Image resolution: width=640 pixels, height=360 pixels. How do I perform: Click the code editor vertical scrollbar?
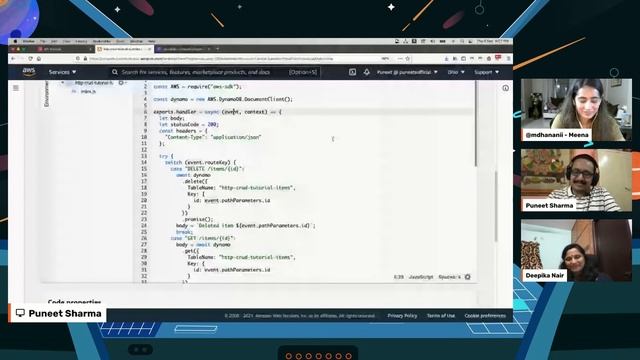[476, 123]
